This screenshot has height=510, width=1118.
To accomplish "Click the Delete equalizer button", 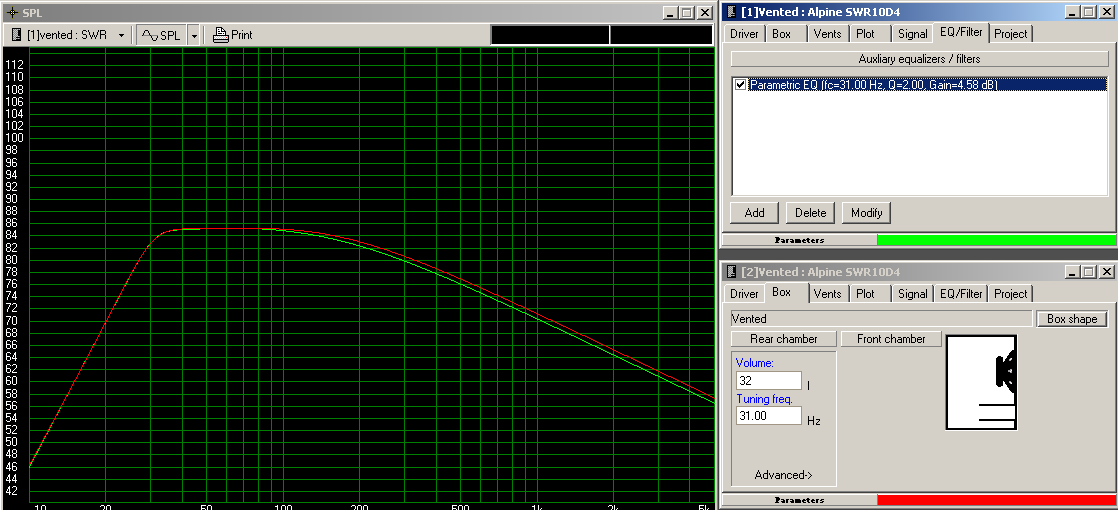I will (x=811, y=213).
